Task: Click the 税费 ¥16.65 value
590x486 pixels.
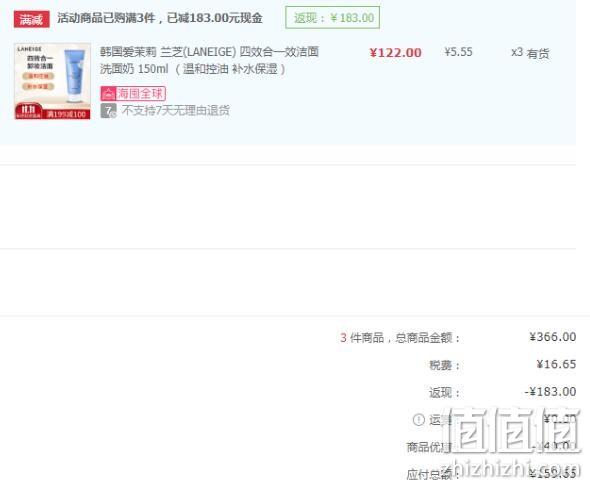Action: click(x=556, y=364)
